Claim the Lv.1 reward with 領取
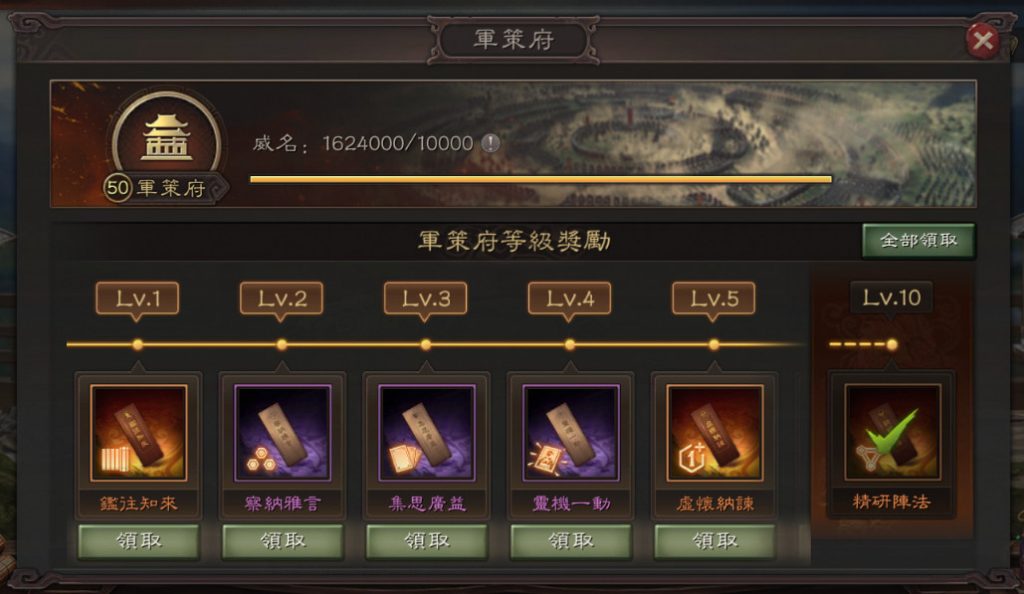 tap(138, 541)
